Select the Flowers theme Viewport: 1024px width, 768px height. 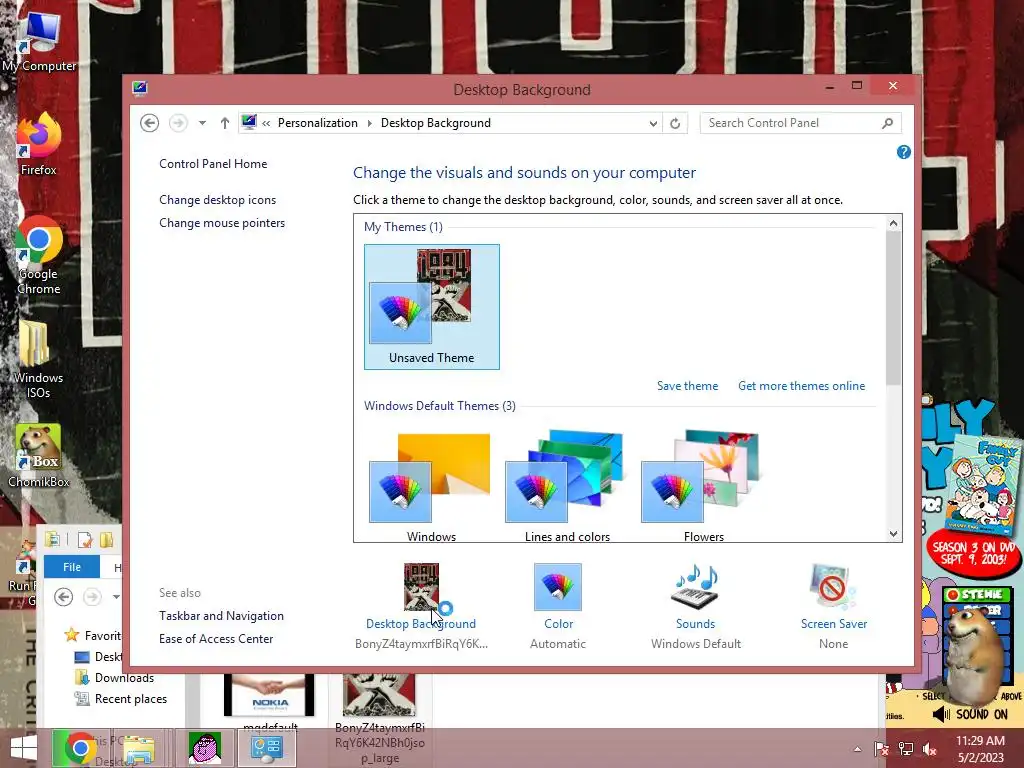(x=703, y=487)
